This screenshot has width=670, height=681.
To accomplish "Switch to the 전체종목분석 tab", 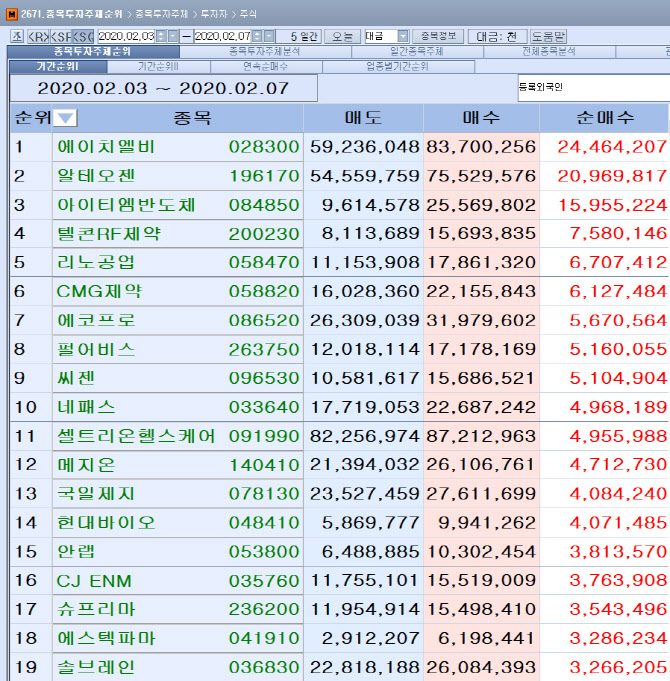I will 549,52.
